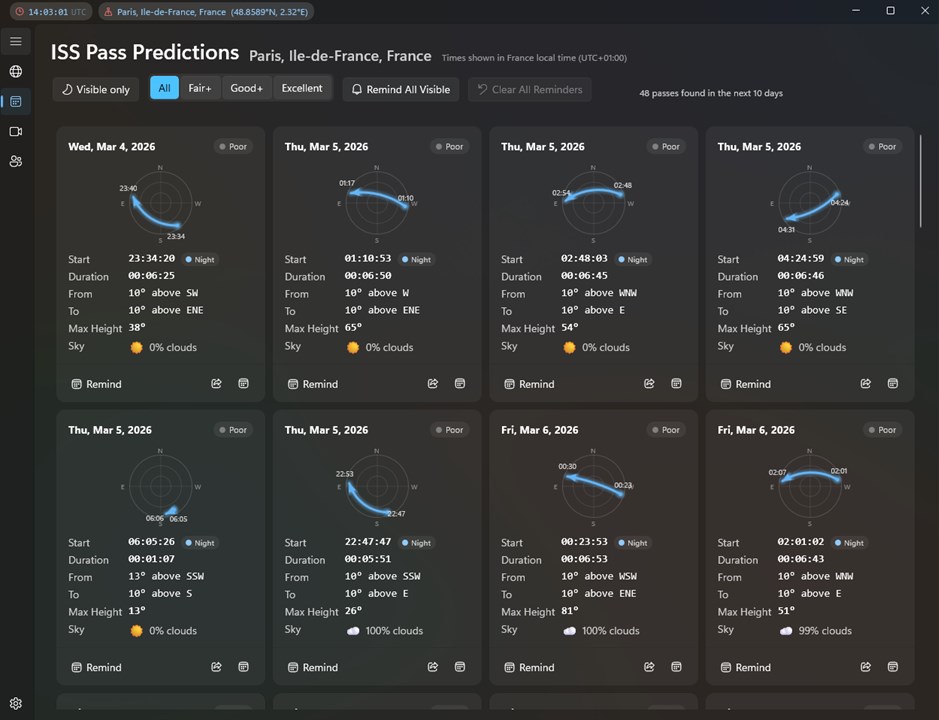Set reminder for the 04:24:59 pass
The height and width of the screenshot is (720, 939).
coord(746,384)
